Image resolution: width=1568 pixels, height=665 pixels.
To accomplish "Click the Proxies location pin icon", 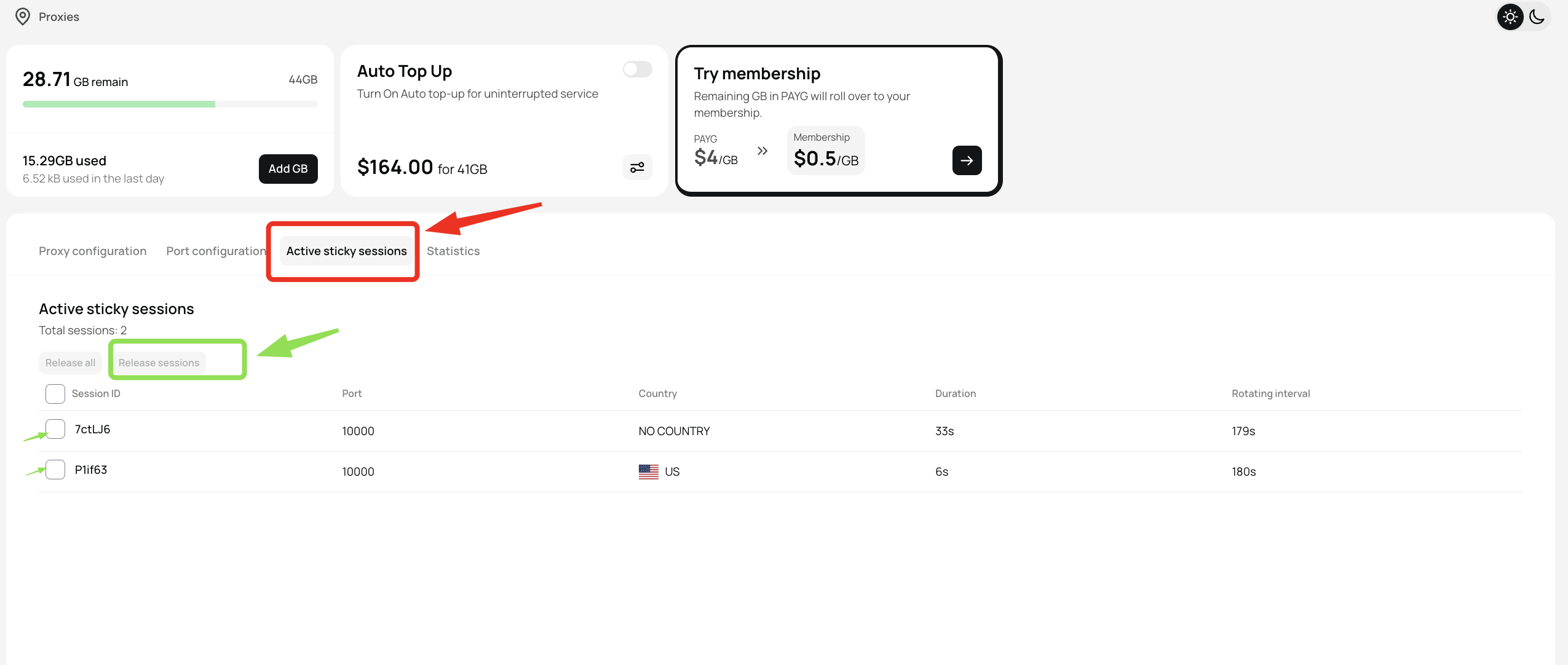I will click(x=23, y=17).
